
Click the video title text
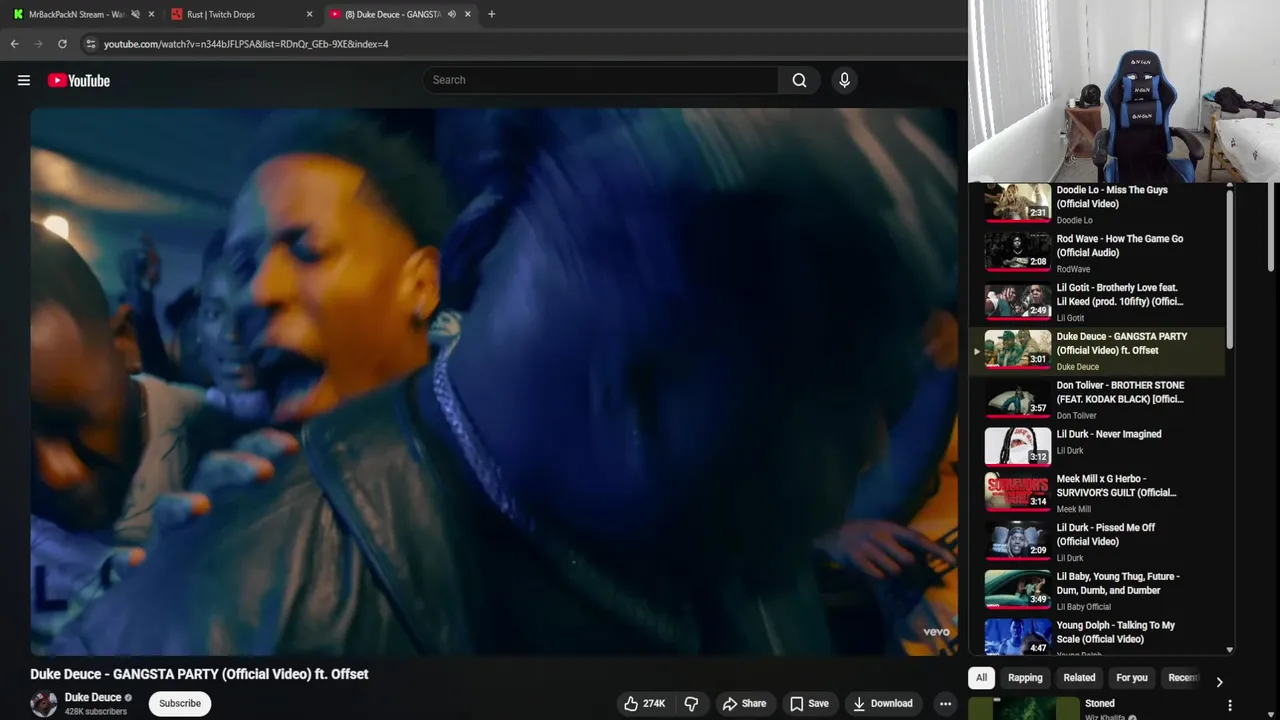point(199,674)
